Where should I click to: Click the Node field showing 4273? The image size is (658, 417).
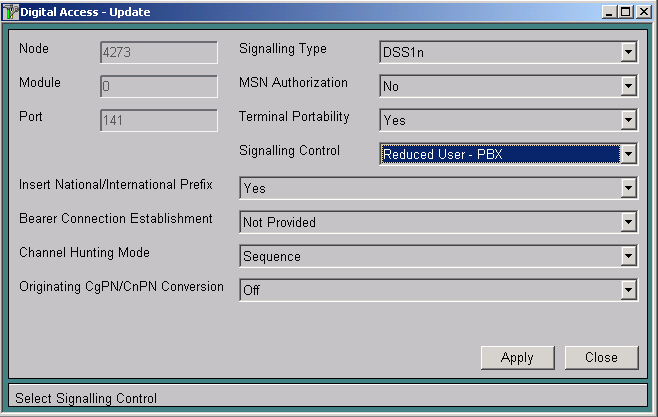click(x=158, y=52)
